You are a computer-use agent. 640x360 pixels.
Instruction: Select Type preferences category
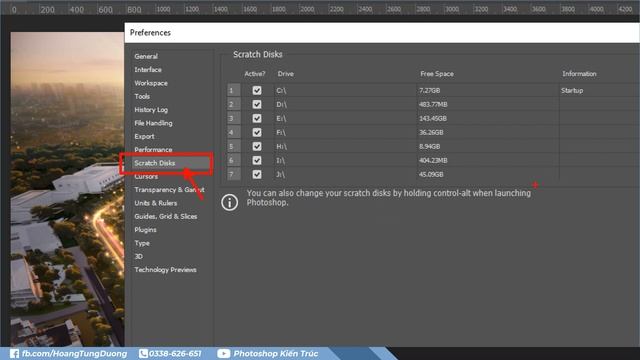(x=142, y=243)
